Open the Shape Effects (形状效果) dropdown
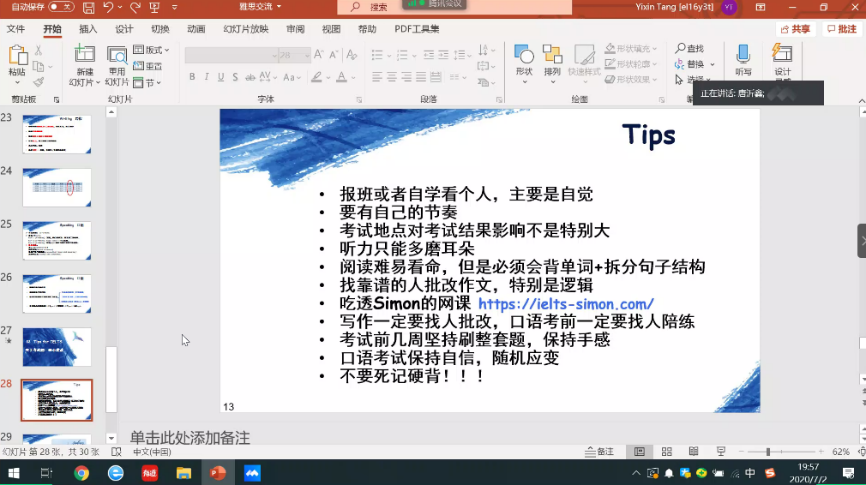Image resolution: width=866 pixels, height=485 pixels. click(x=631, y=79)
